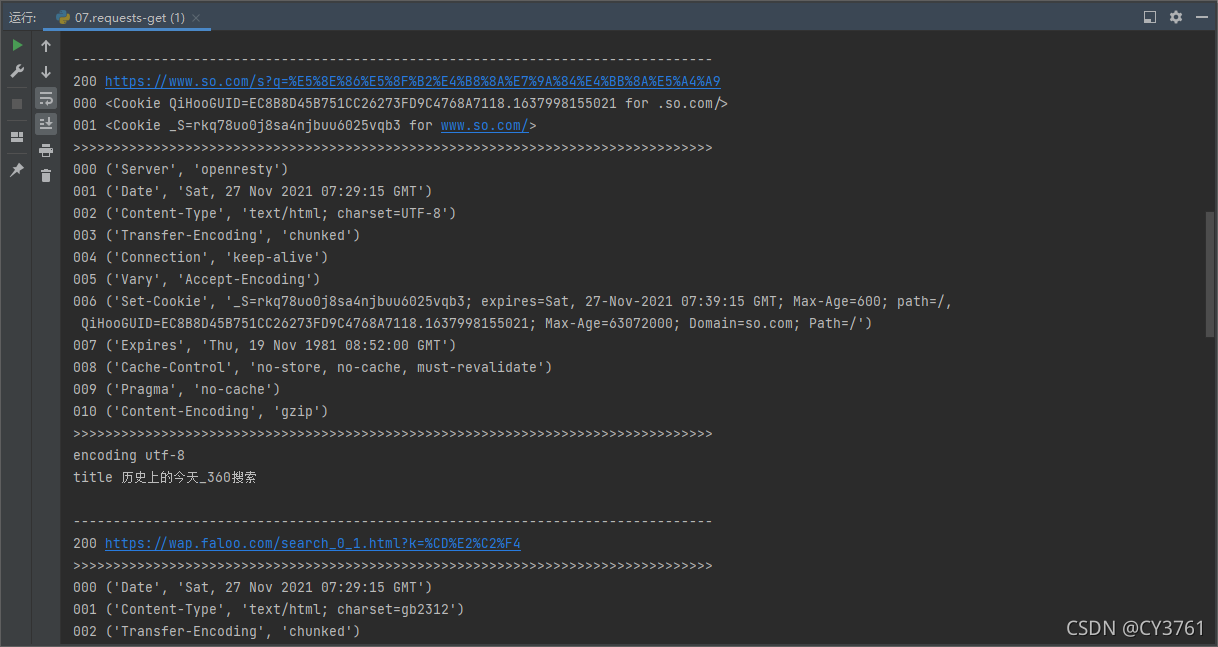Open the www.so.com search URL link

click(413, 82)
